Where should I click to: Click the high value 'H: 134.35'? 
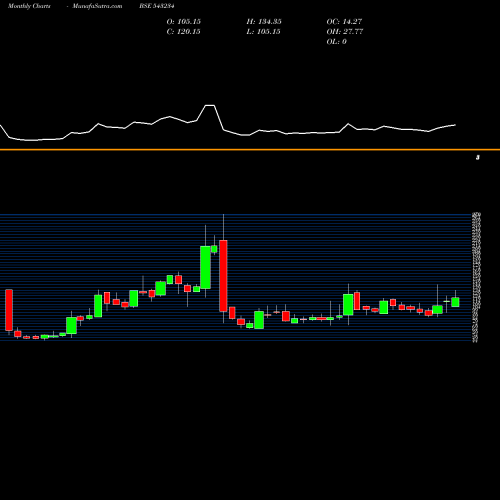click(x=264, y=22)
